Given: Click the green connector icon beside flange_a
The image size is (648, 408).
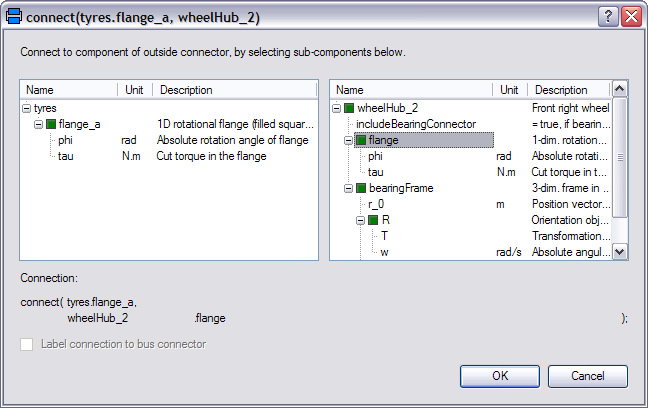Looking at the screenshot, I should click(51, 124).
